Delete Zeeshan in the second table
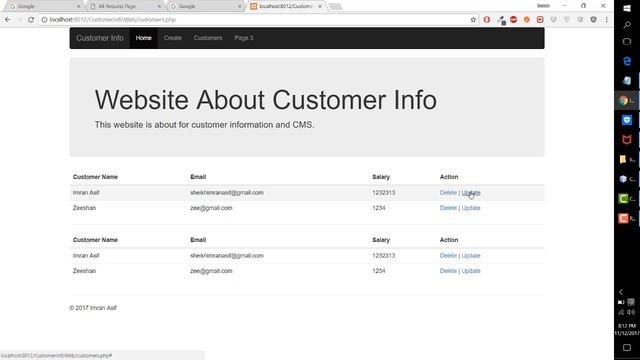The width and height of the screenshot is (640, 360). [x=448, y=271]
